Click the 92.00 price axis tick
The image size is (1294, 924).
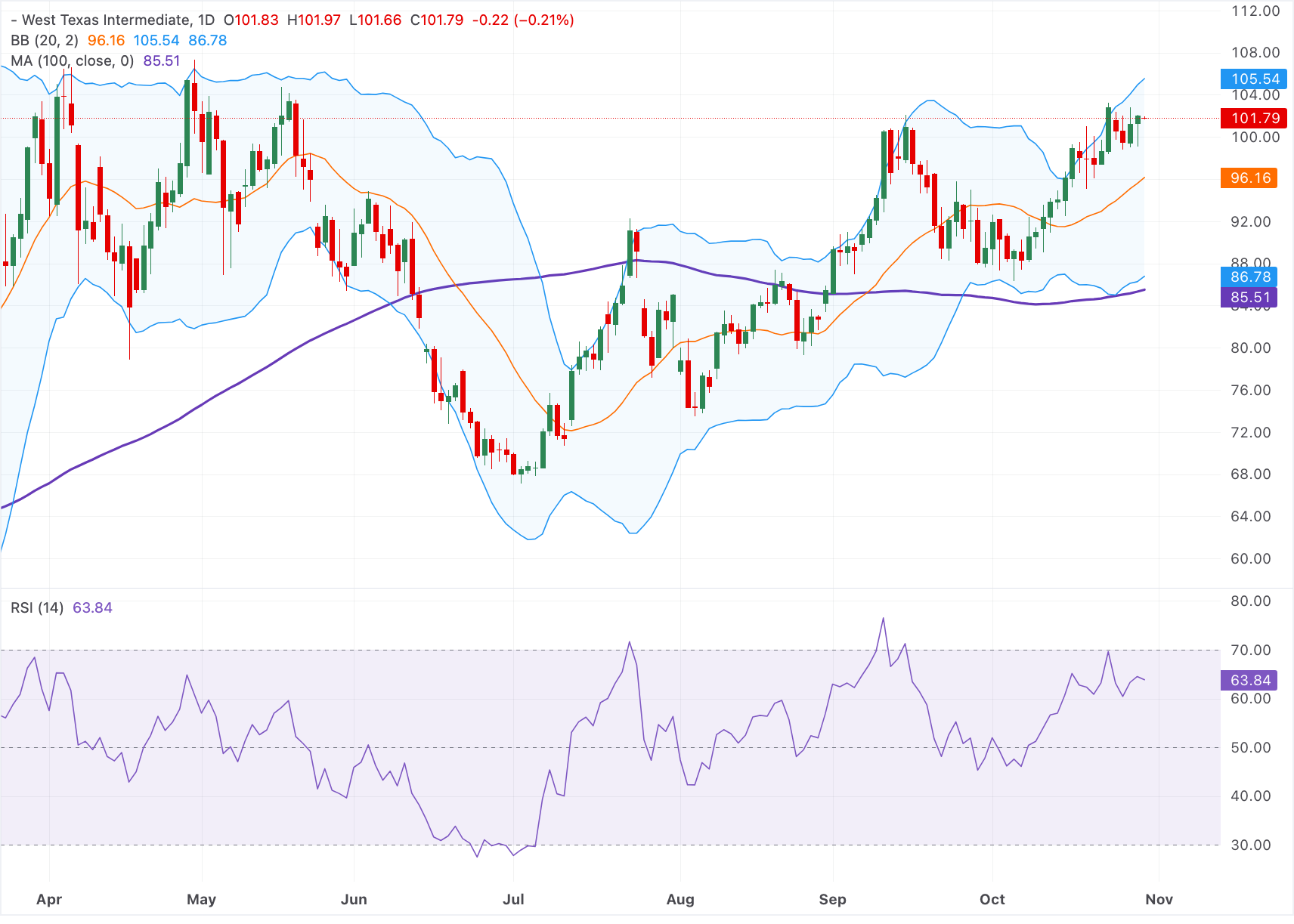[1250, 222]
